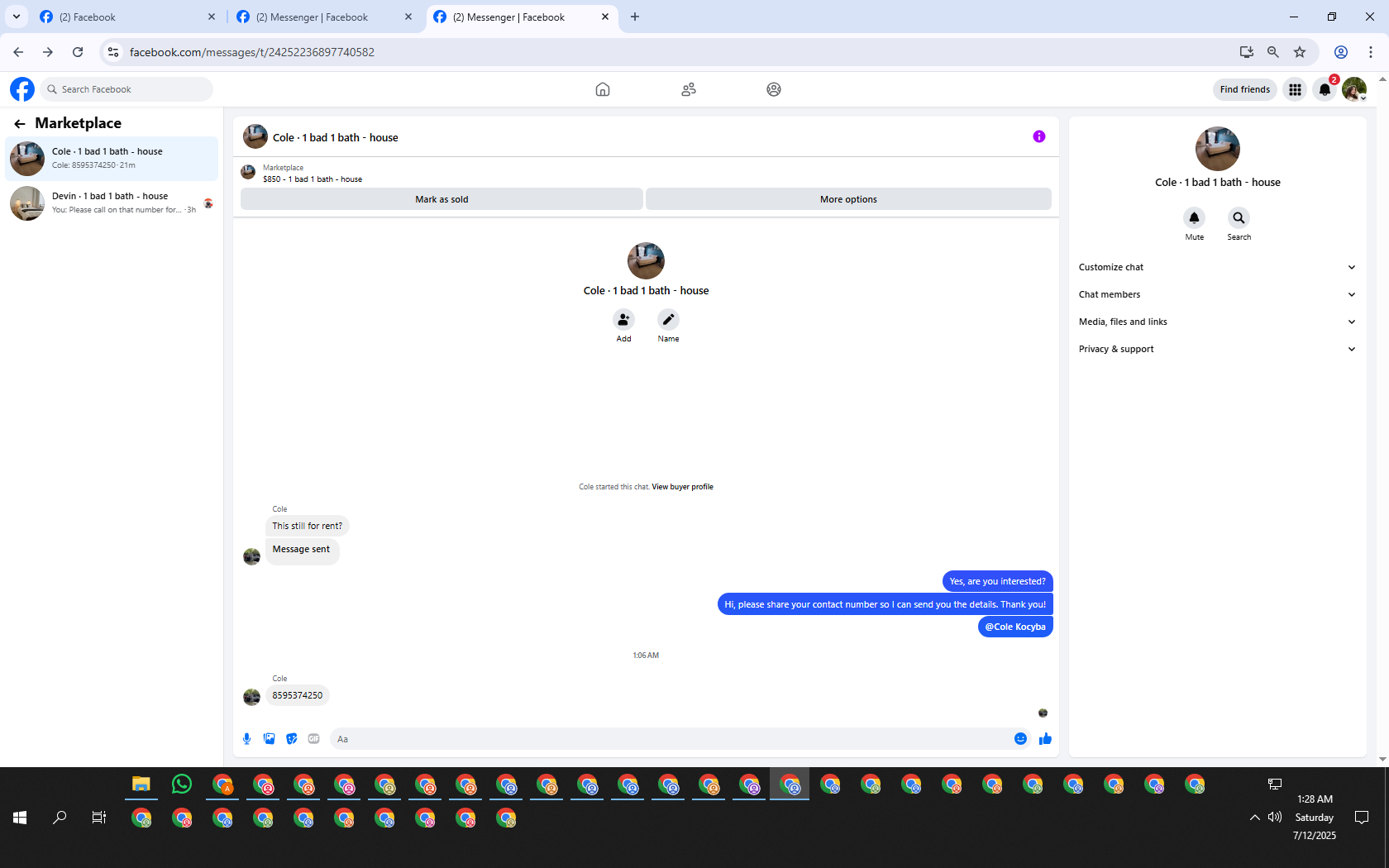Screen dimensions: 1389x868
Task: Open the Groups icon in top navigation
Action: 774,89
